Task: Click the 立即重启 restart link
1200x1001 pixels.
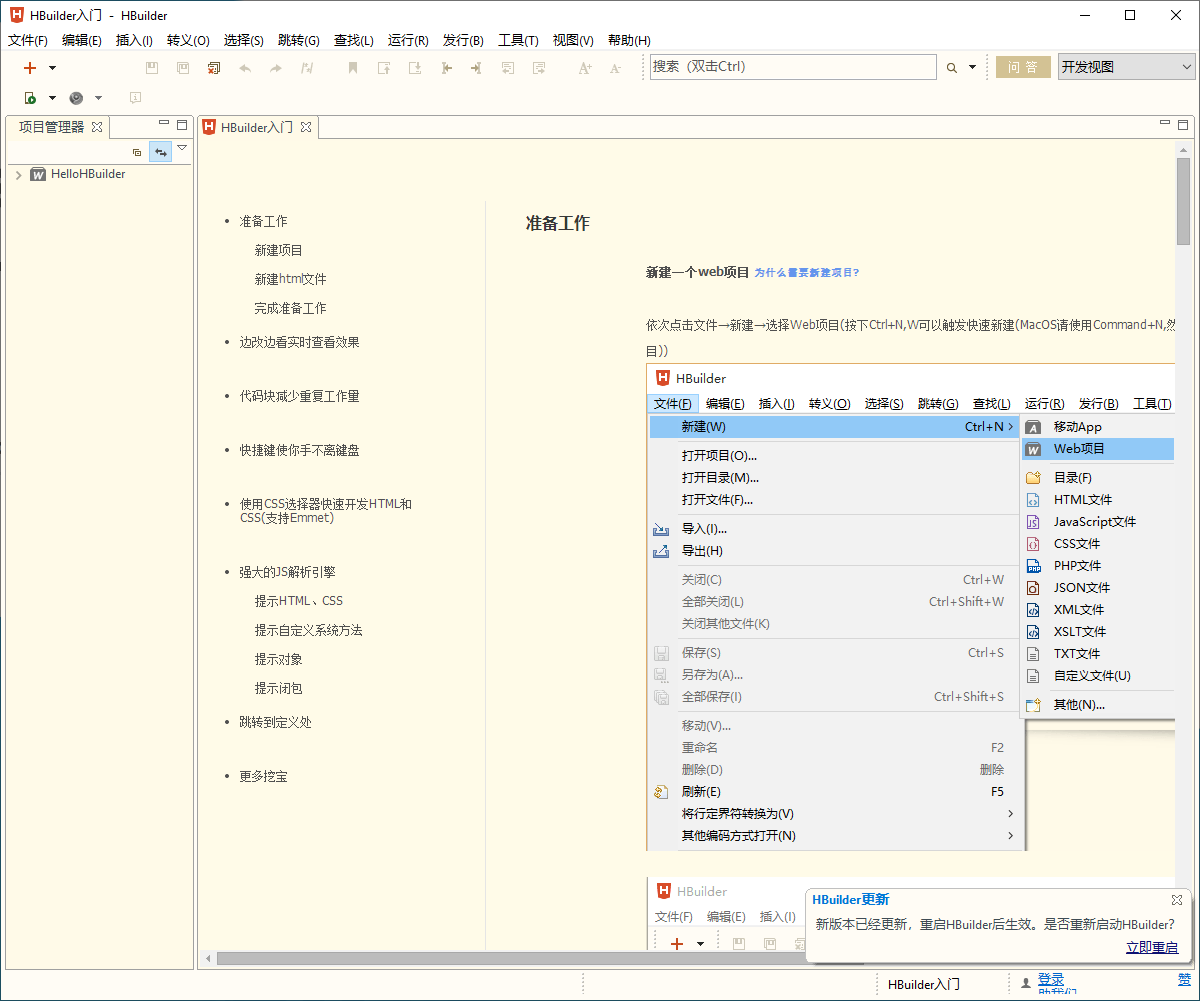Action: 1151,947
